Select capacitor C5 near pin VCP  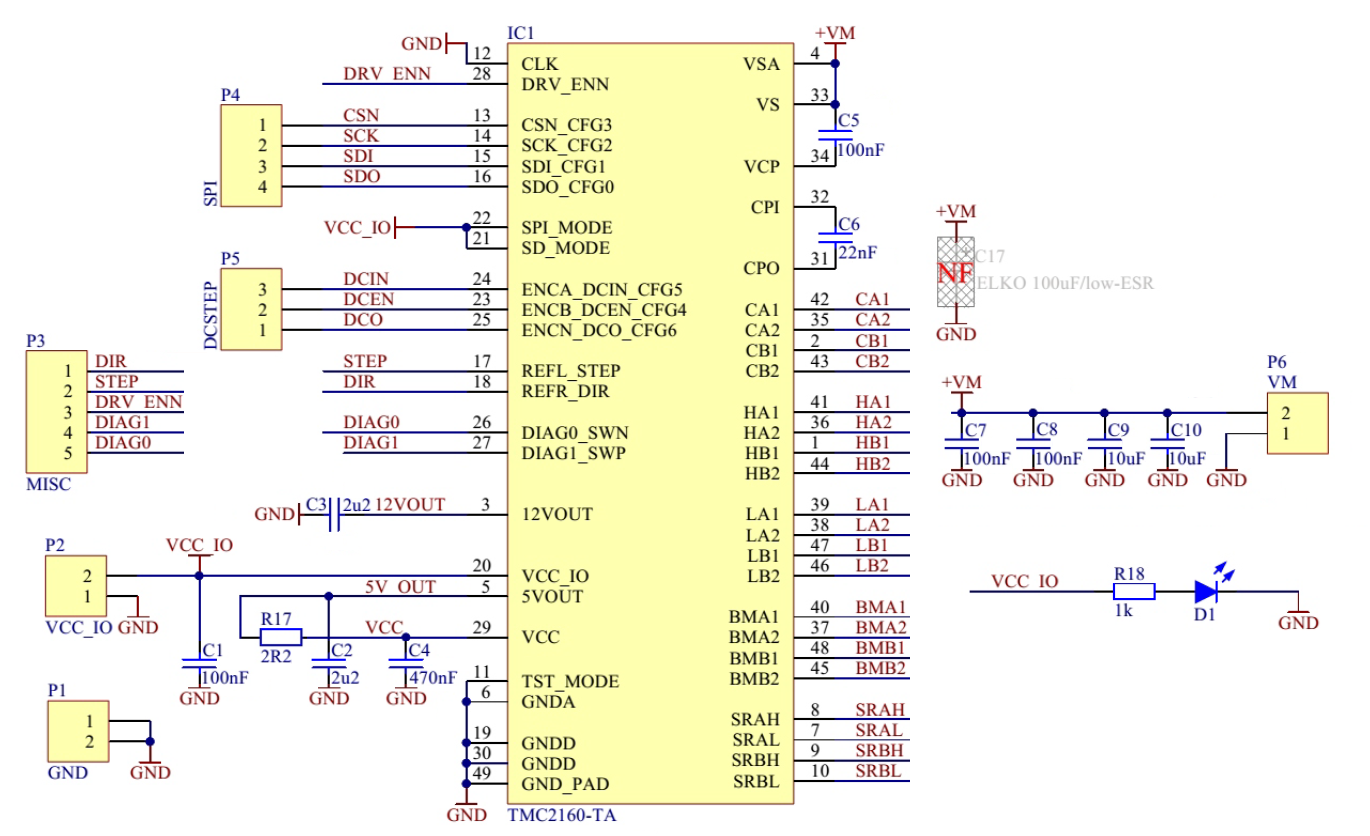coord(835,133)
